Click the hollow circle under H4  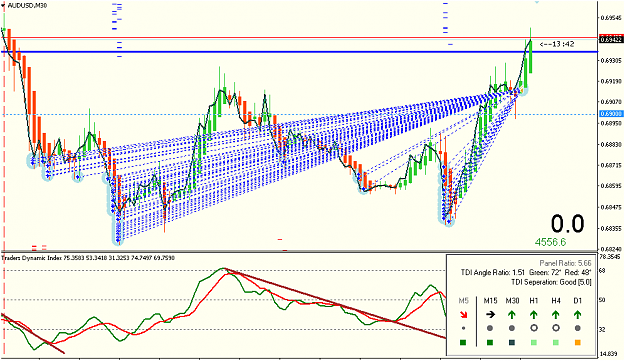(x=556, y=328)
